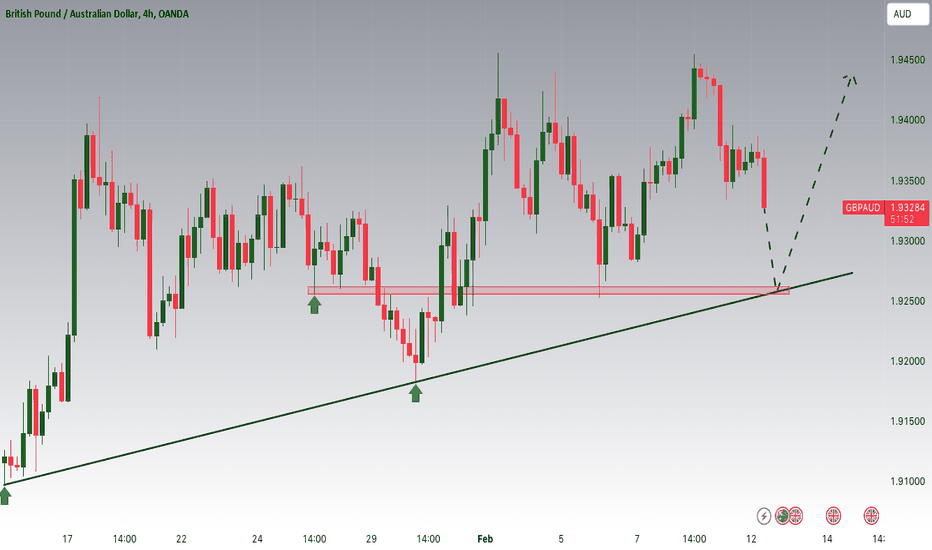Screen dimensions: 932x550
Task: Click the 14:00 label between 29 and Feb
Action: click(428, 539)
